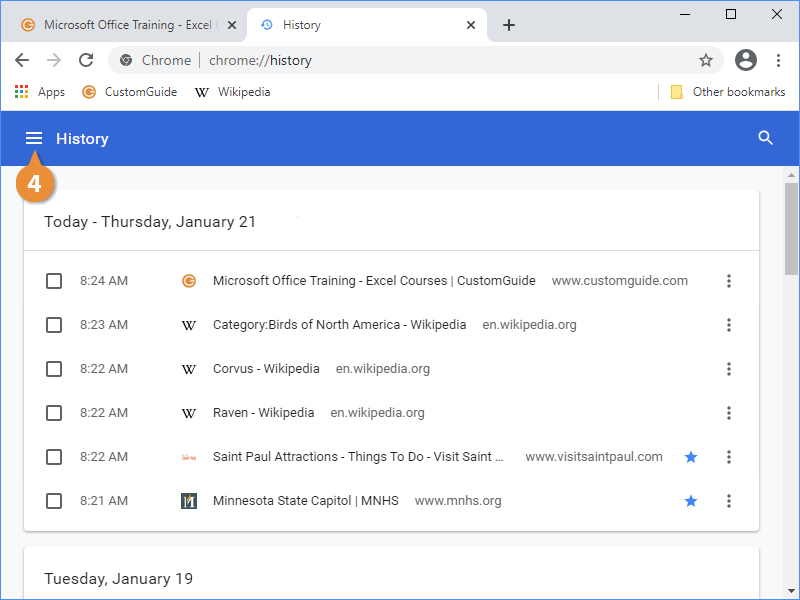Check the Birds of North America entry
Screen dimensions: 800x600
[54, 325]
